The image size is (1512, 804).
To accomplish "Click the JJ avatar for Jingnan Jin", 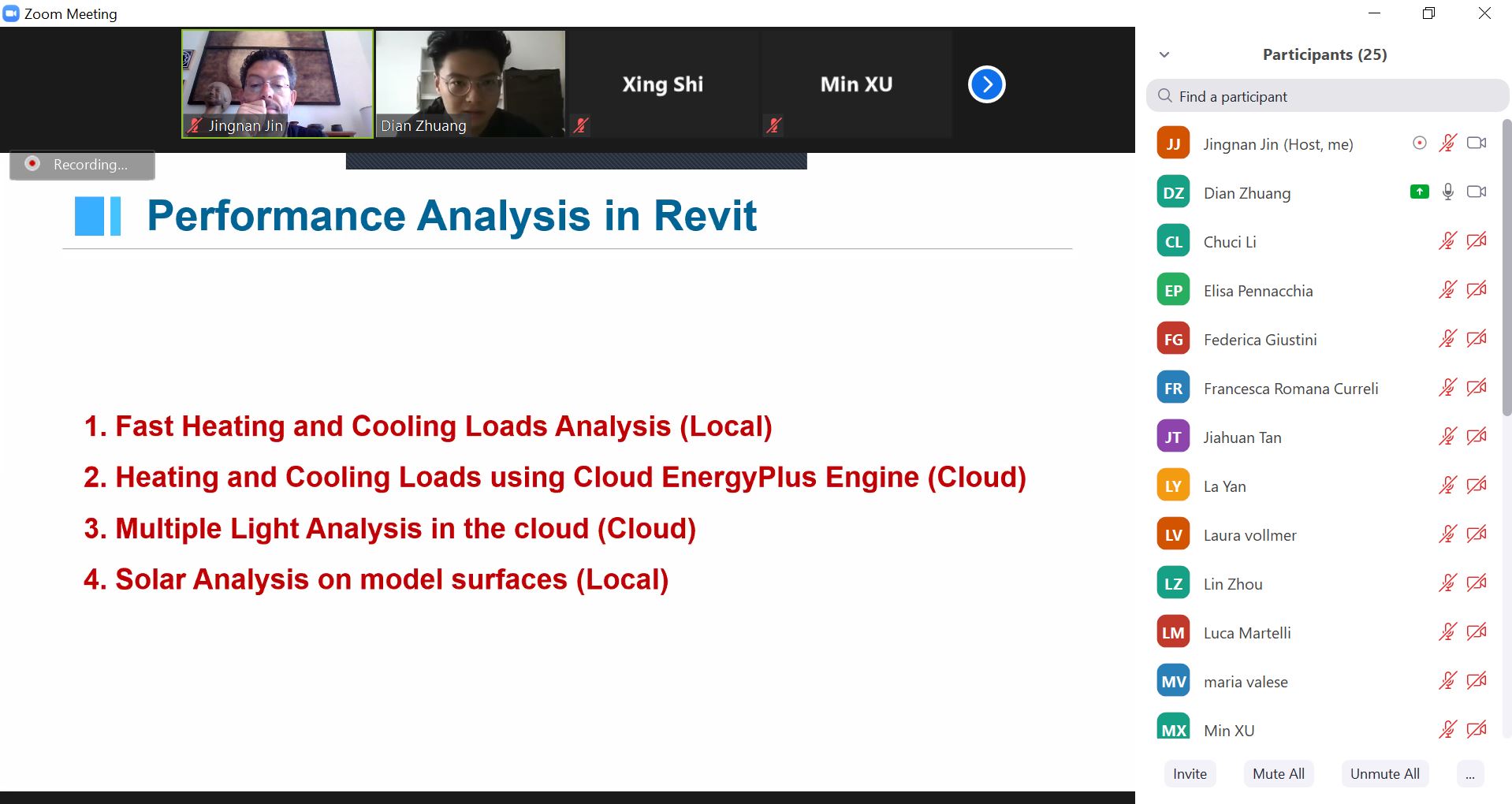I will pyautogui.click(x=1173, y=143).
